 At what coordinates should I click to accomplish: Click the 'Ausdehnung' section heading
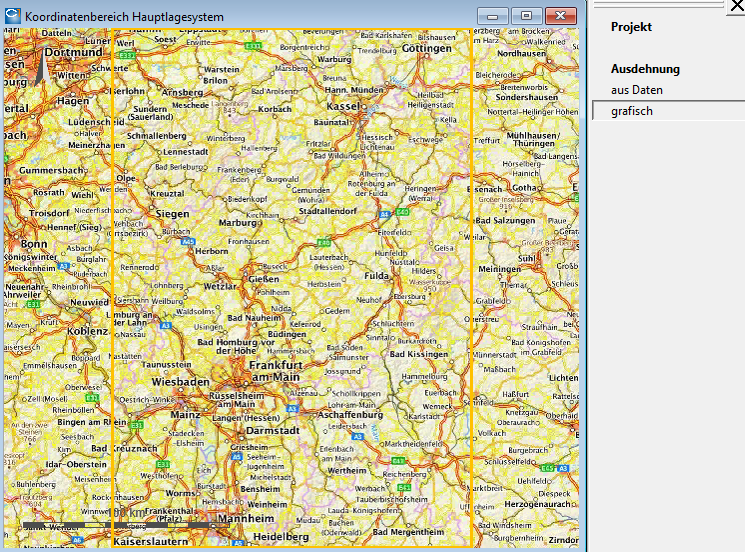645,69
